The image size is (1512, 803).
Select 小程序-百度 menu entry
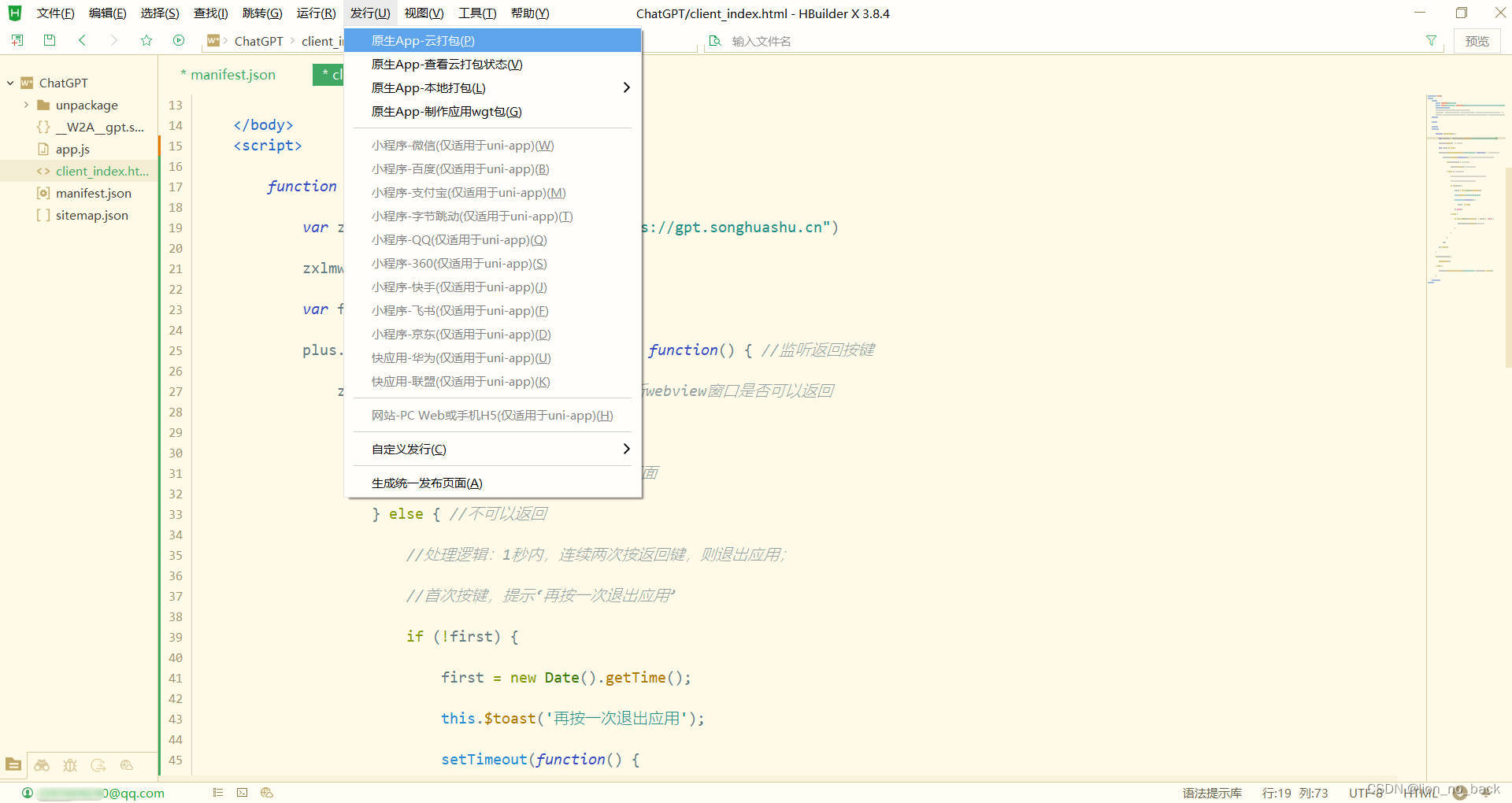pyautogui.click(x=493, y=168)
